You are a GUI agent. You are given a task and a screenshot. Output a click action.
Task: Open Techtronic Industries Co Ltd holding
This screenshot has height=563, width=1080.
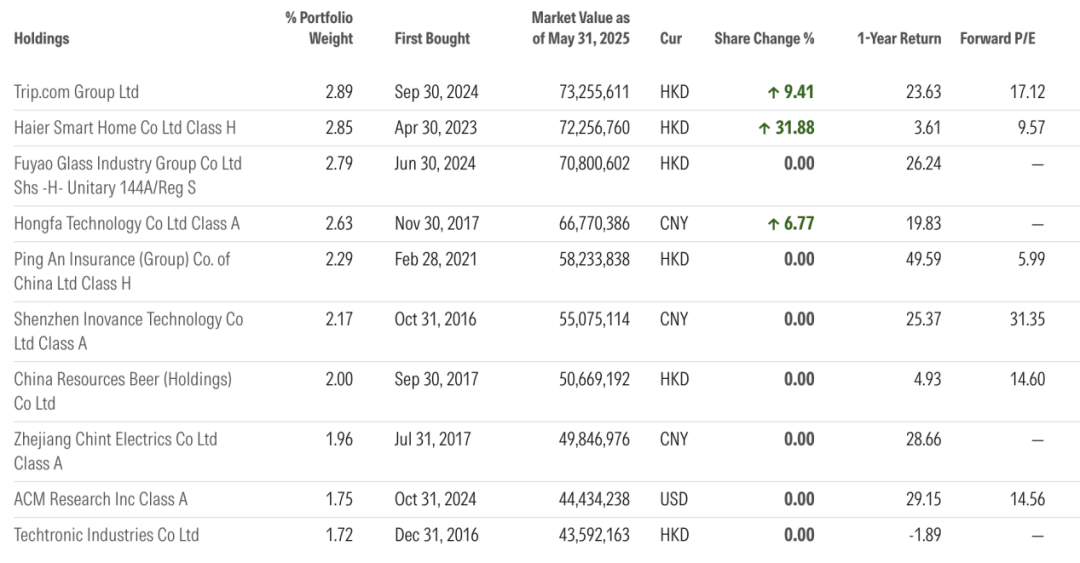tap(106, 535)
